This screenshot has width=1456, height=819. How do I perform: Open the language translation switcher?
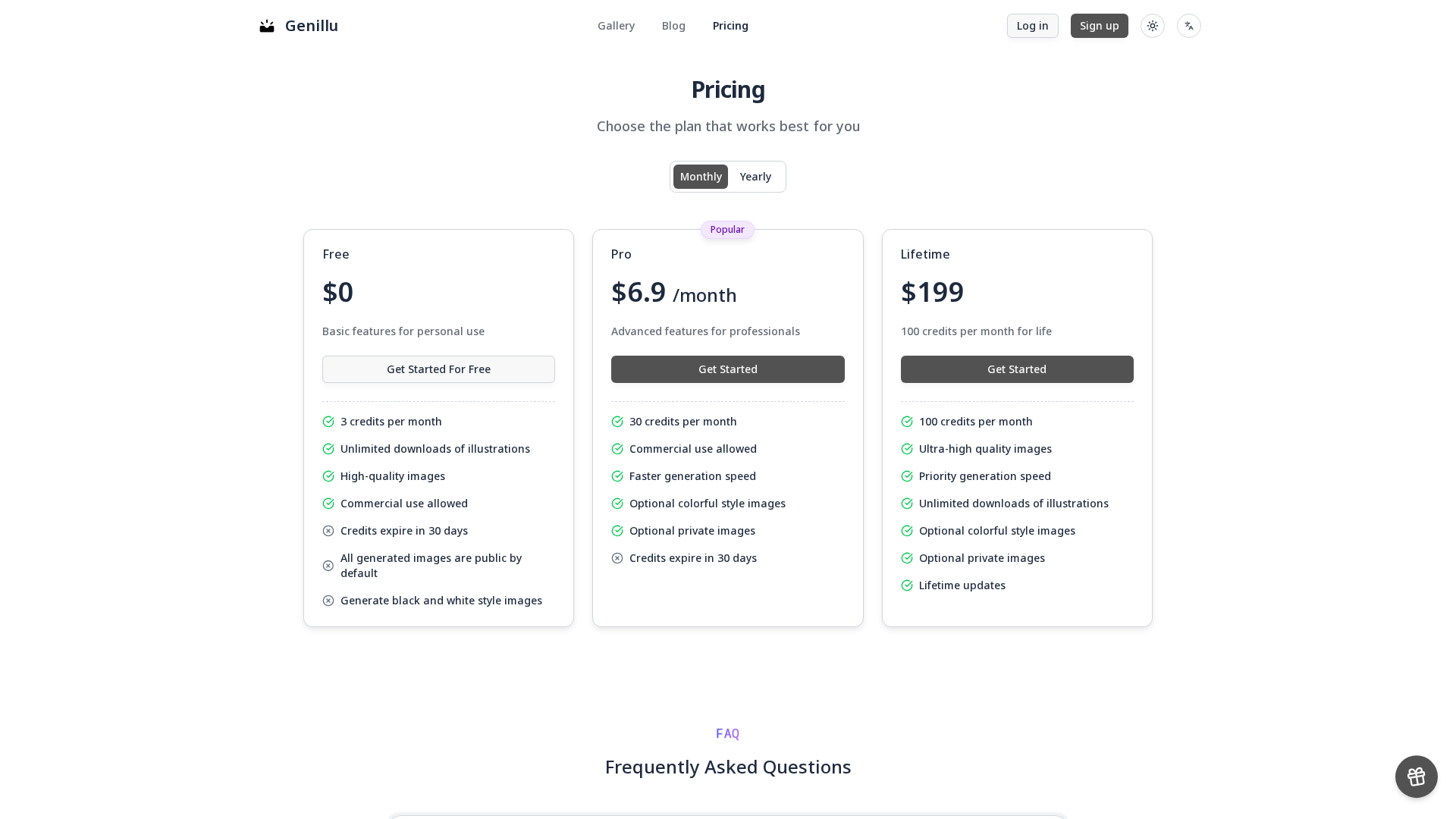[1189, 26]
